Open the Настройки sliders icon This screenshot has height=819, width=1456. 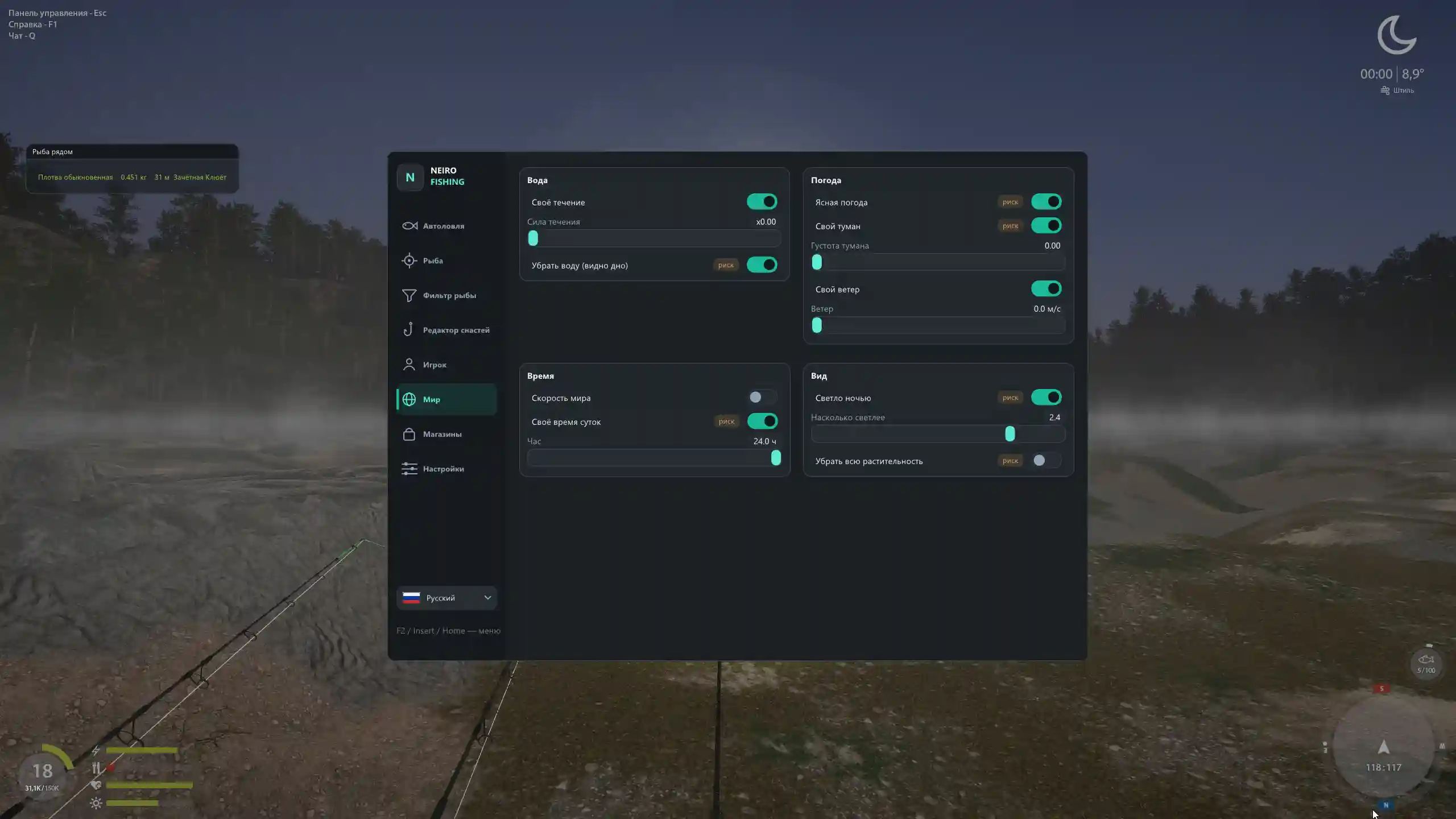[x=409, y=469]
